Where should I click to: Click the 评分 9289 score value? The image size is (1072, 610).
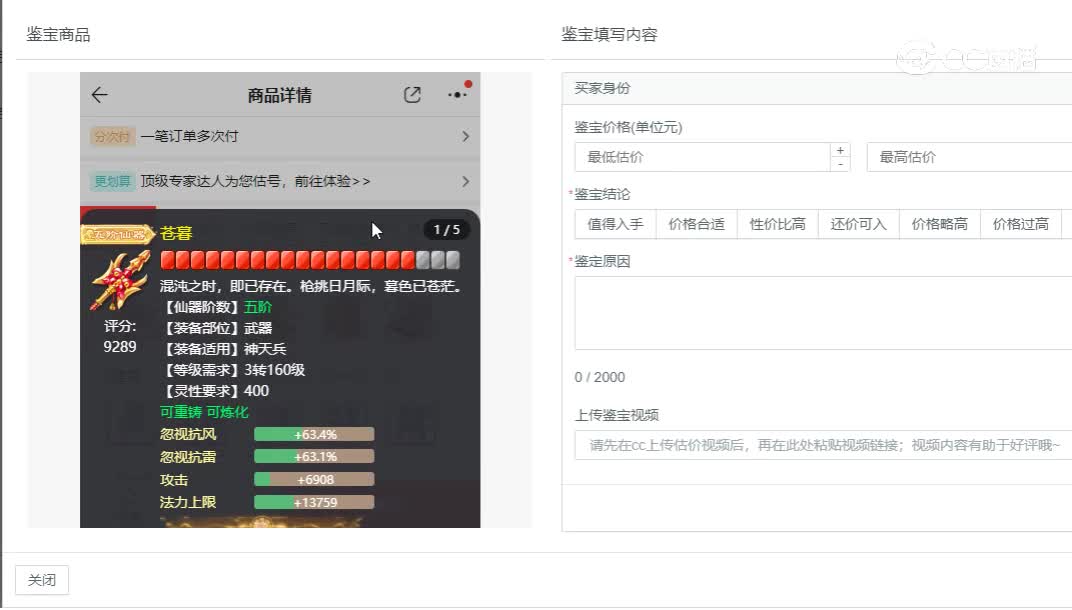[120, 347]
